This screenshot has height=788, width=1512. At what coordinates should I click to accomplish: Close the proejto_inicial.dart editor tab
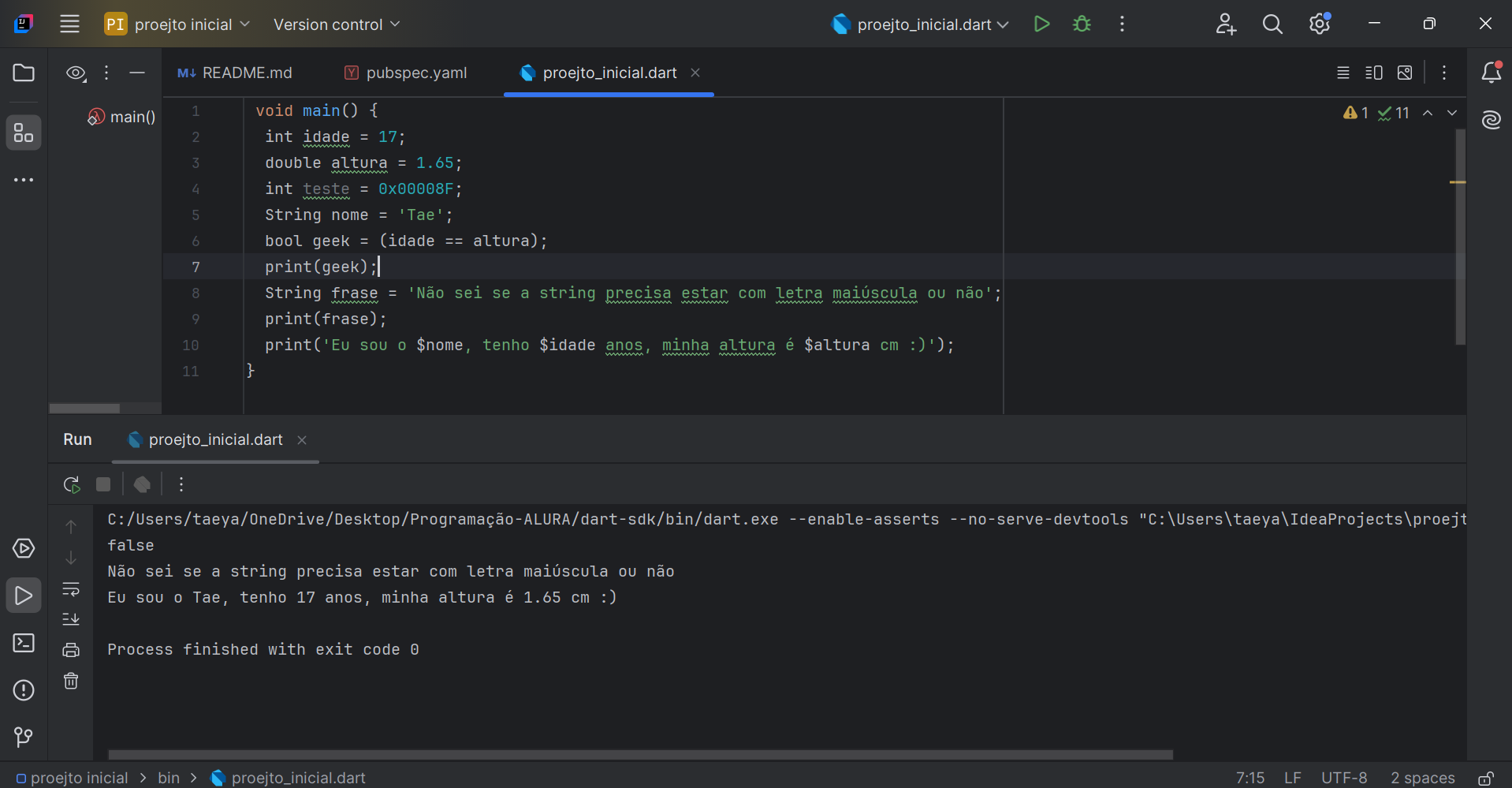click(695, 73)
